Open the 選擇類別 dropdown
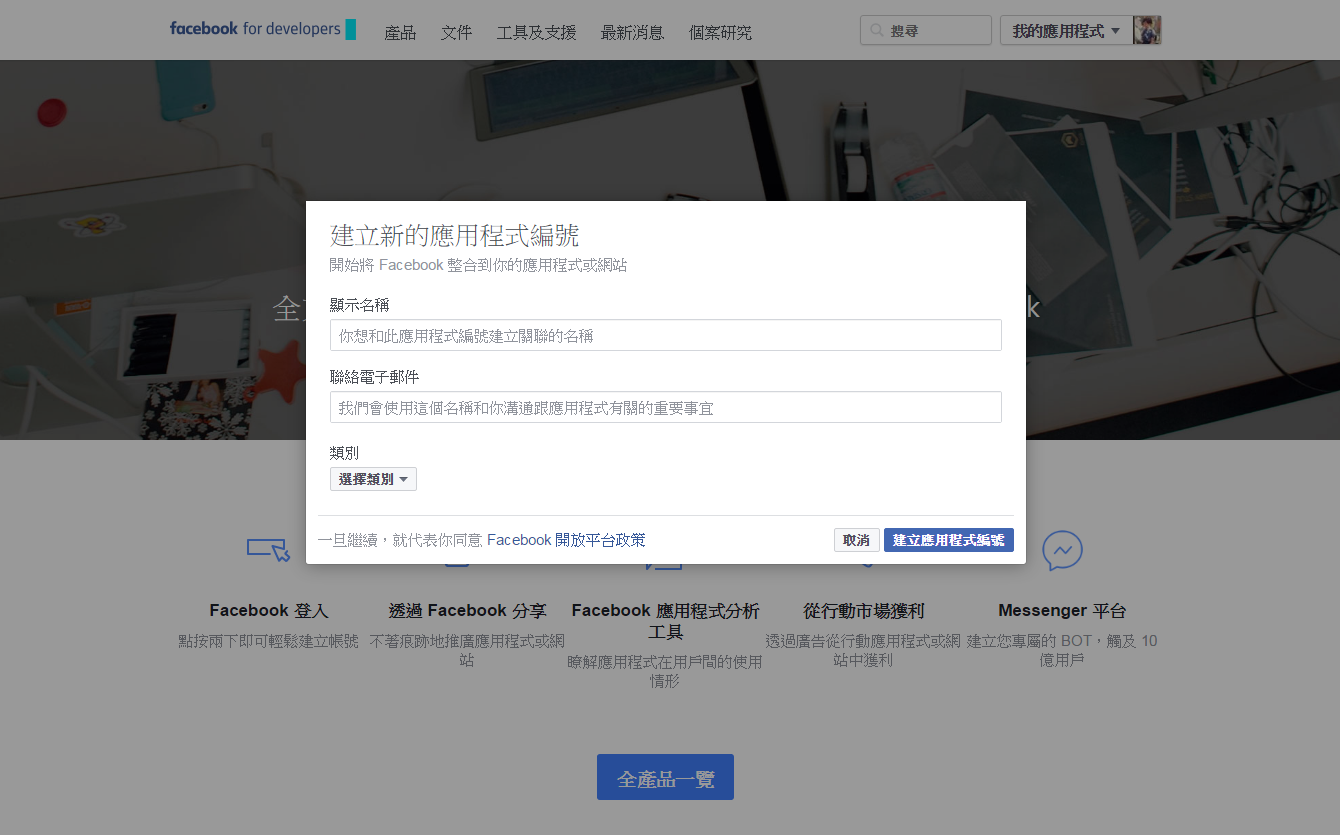 (373, 479)
